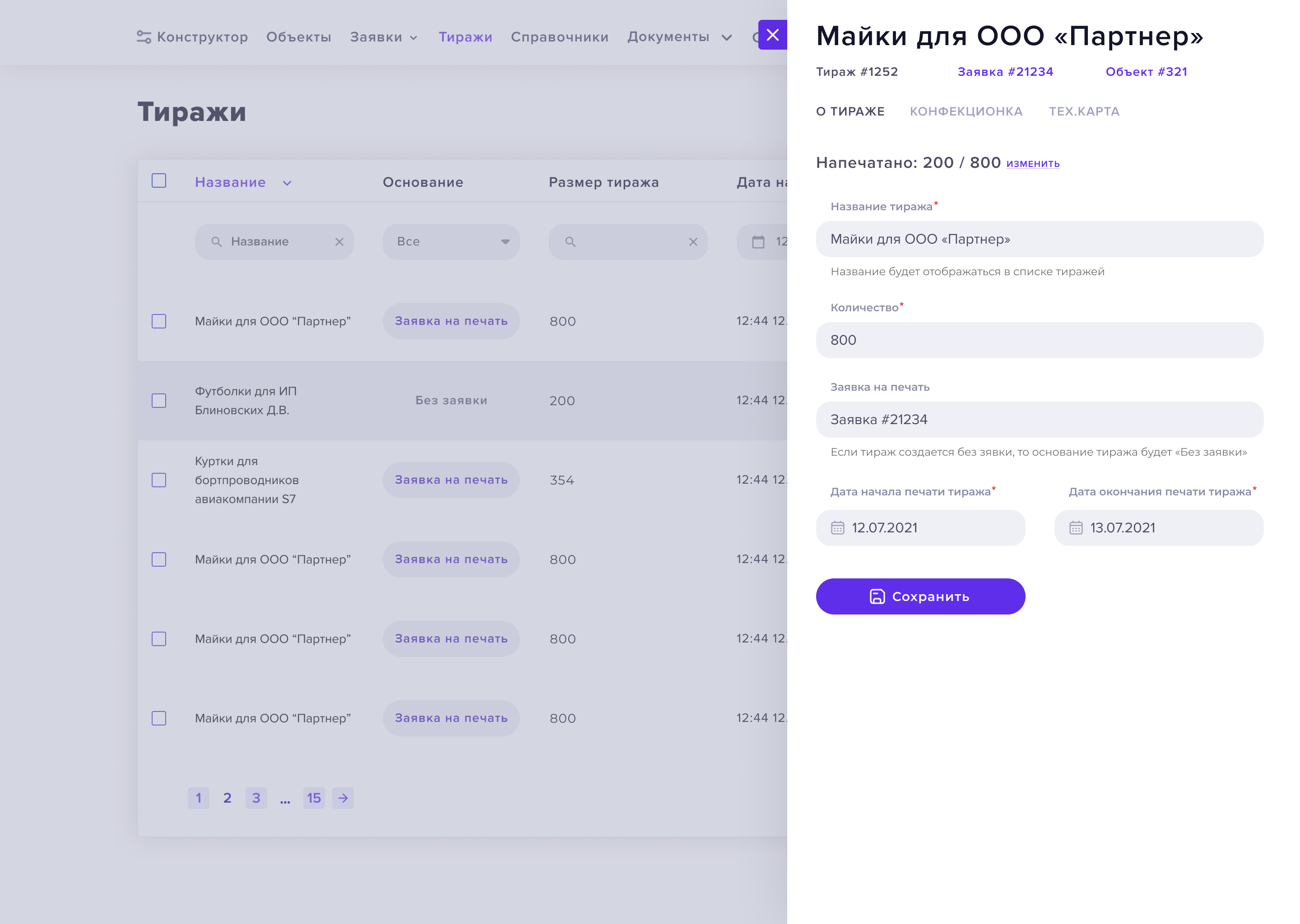Expand the Заявки menu dropdown

(x=384, y=37)
